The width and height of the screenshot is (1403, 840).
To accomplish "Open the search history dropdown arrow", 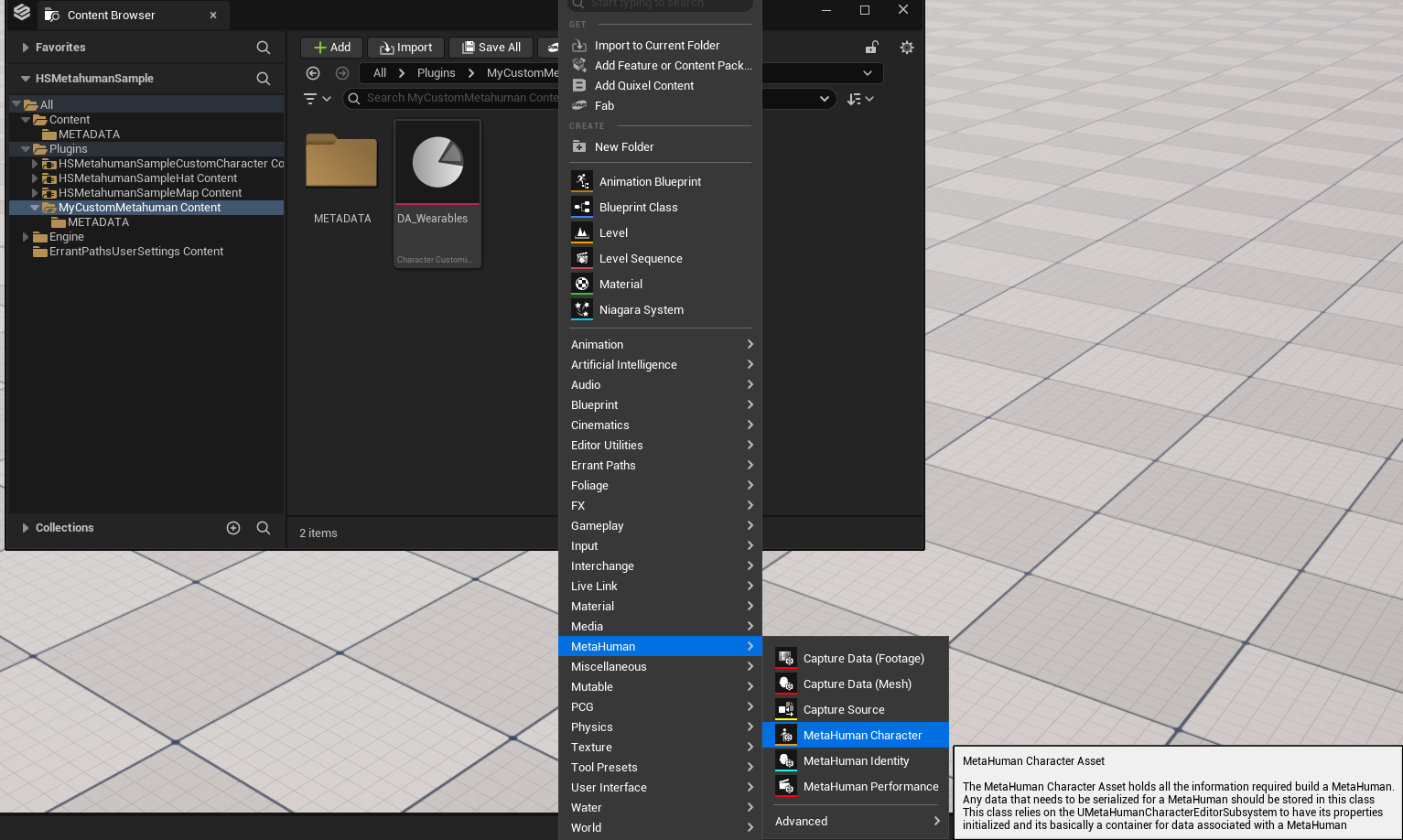I will point(825,99).
